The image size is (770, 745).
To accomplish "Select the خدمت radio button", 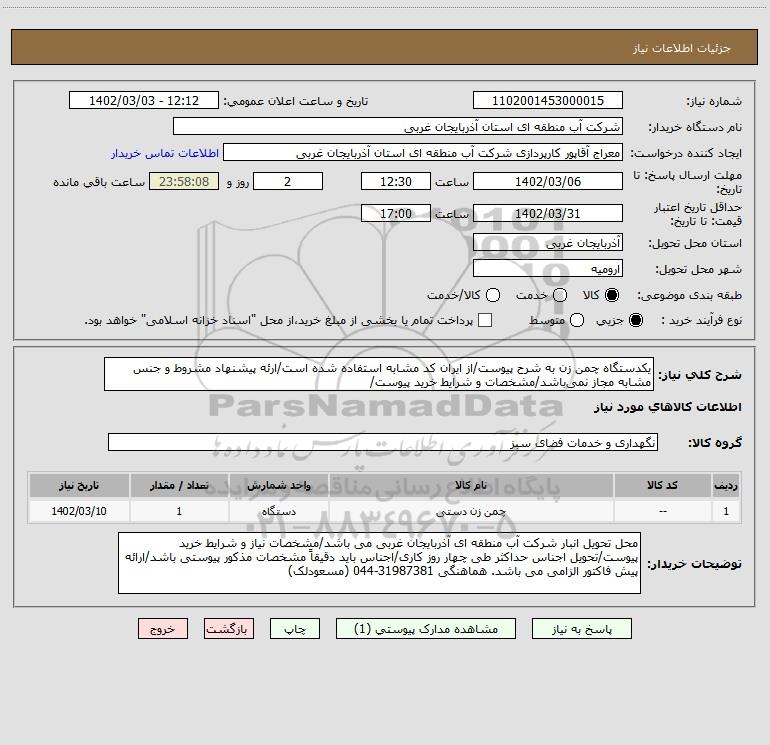I will coord(560,295).
